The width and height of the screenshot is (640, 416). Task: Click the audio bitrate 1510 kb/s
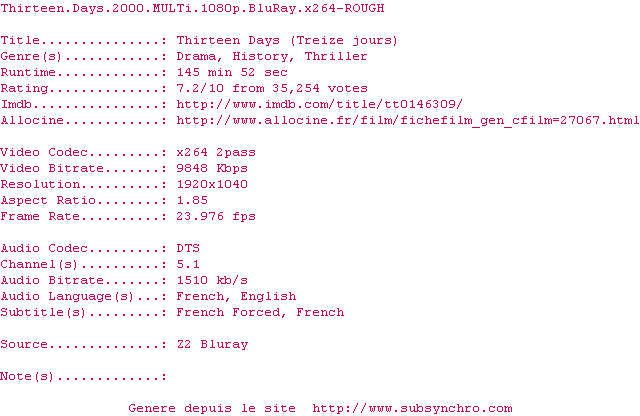pyautogui.click(x=212, y=280)
